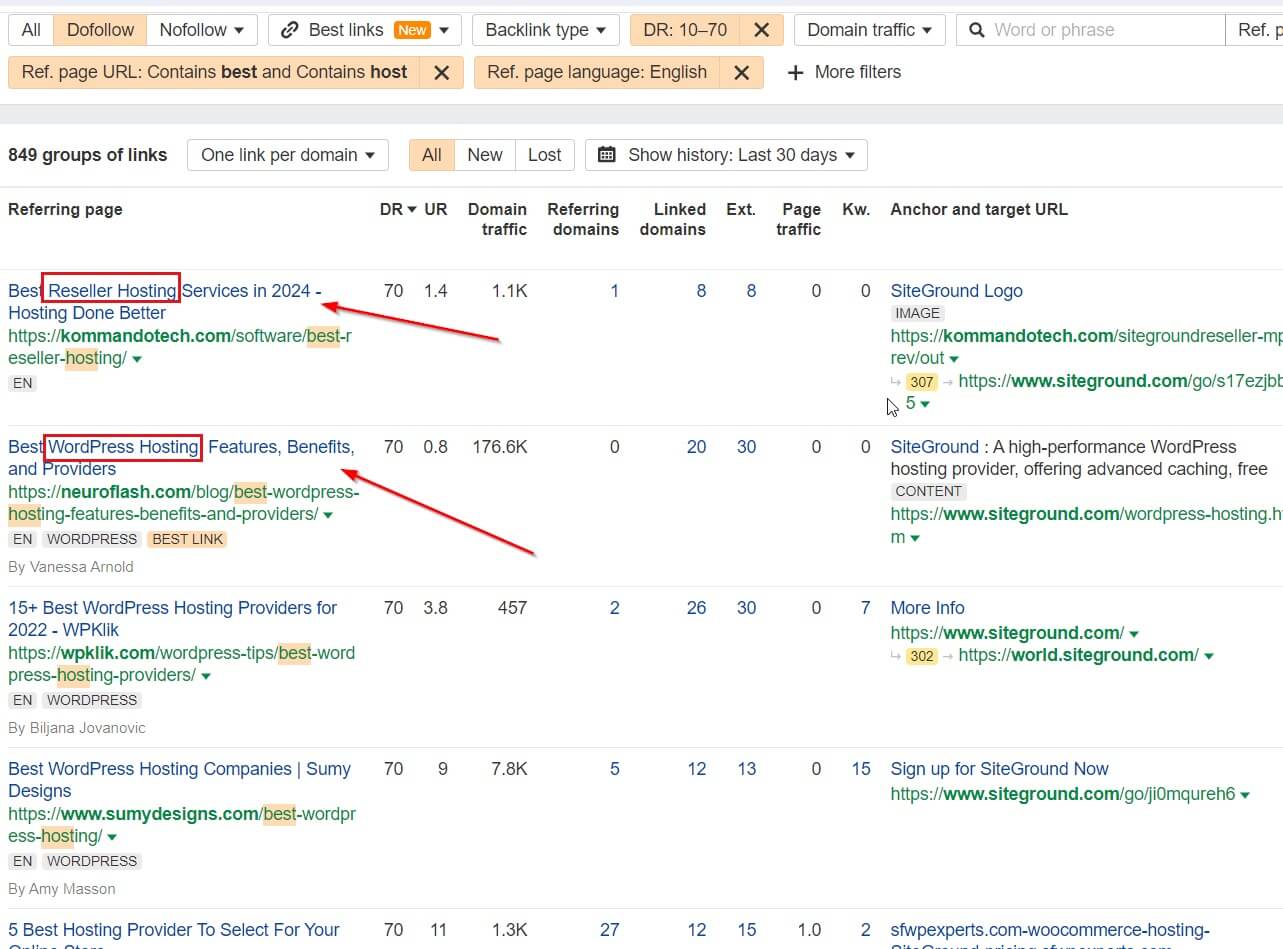Expand the siteground.com/go/ji0mqureh6 URL caret

click(x=1245, y=795)
